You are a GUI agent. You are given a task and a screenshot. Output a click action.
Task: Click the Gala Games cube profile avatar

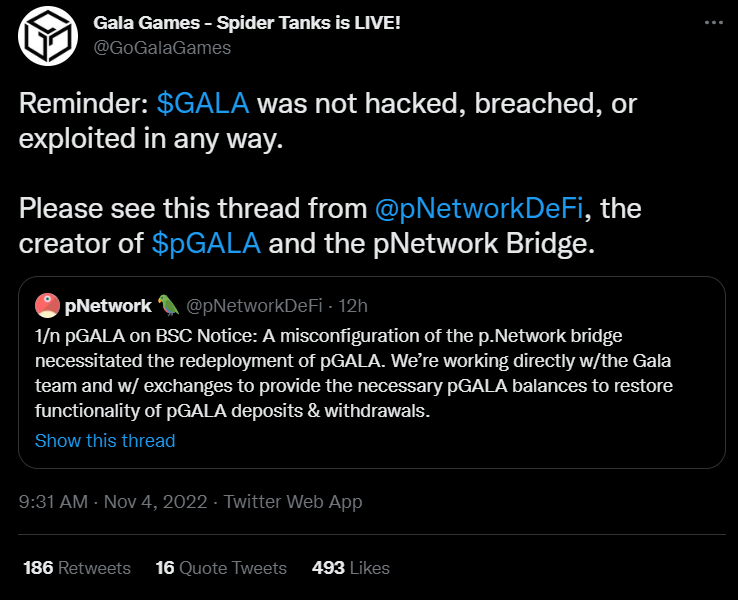[45, 36]
